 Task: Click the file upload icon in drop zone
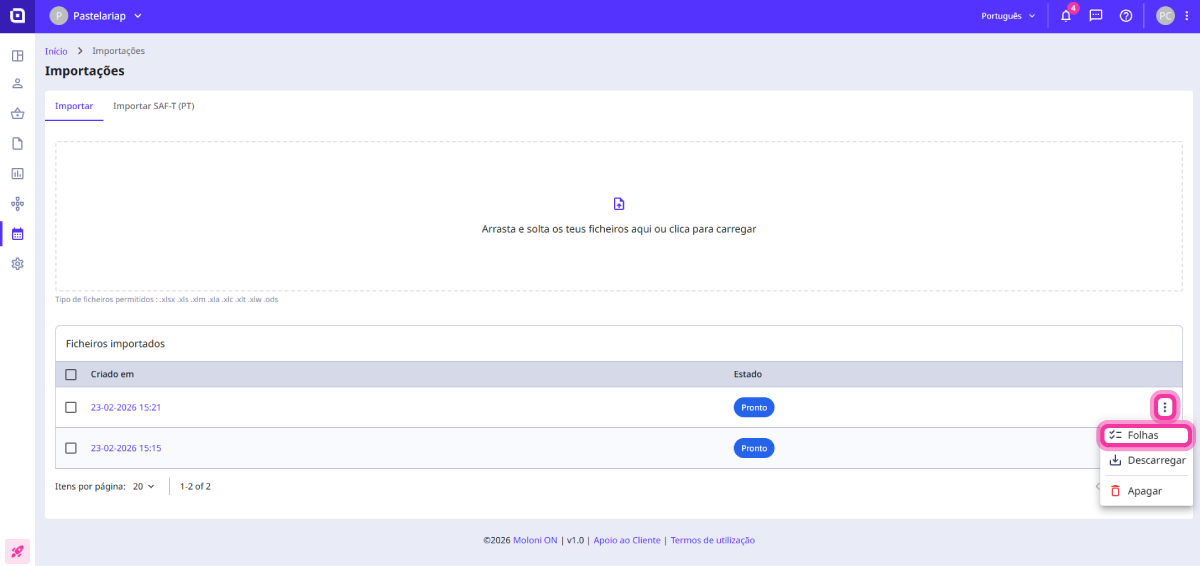click(619, 204)
